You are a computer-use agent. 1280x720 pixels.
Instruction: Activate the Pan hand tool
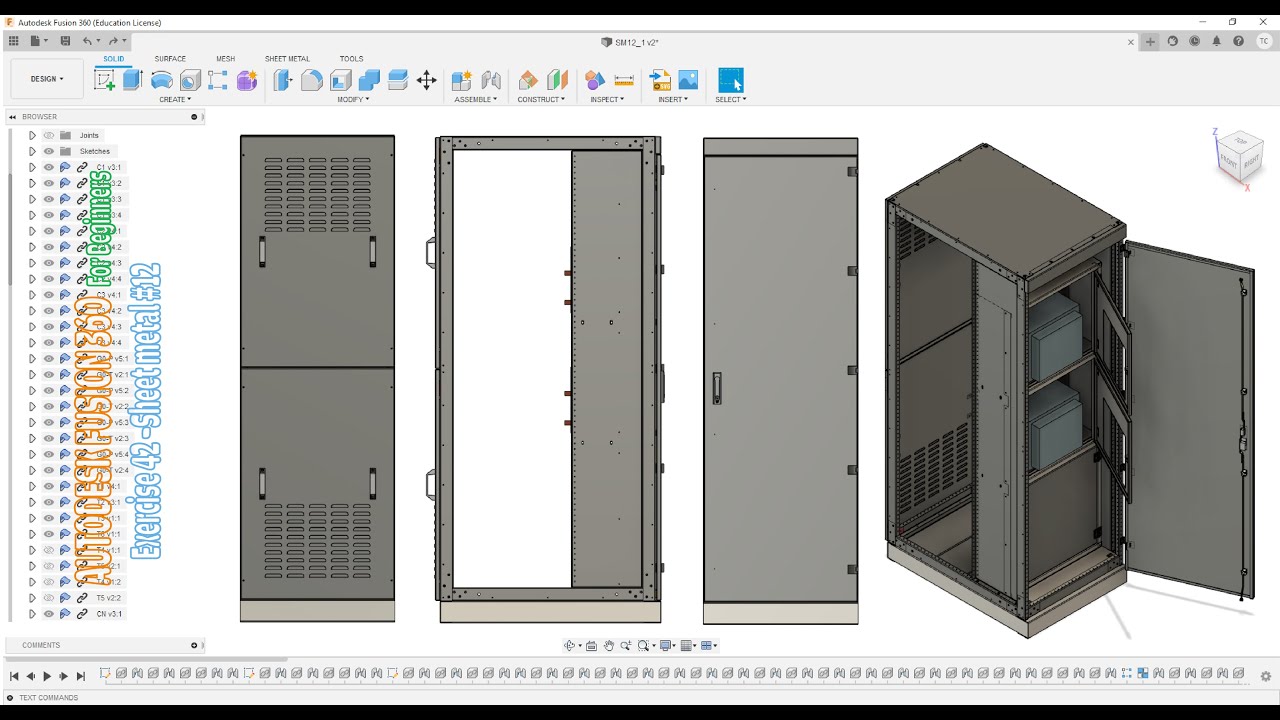[x=608, y=646]
